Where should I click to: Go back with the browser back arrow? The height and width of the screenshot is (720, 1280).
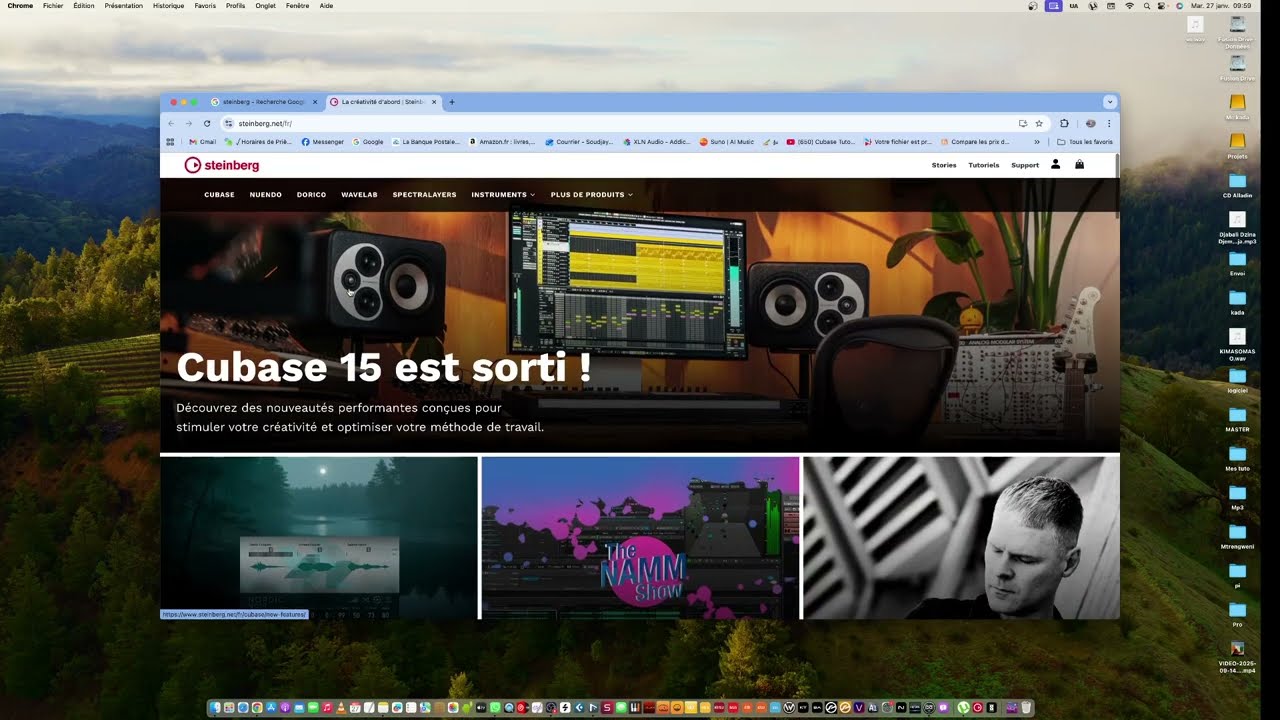coord(171,123)
